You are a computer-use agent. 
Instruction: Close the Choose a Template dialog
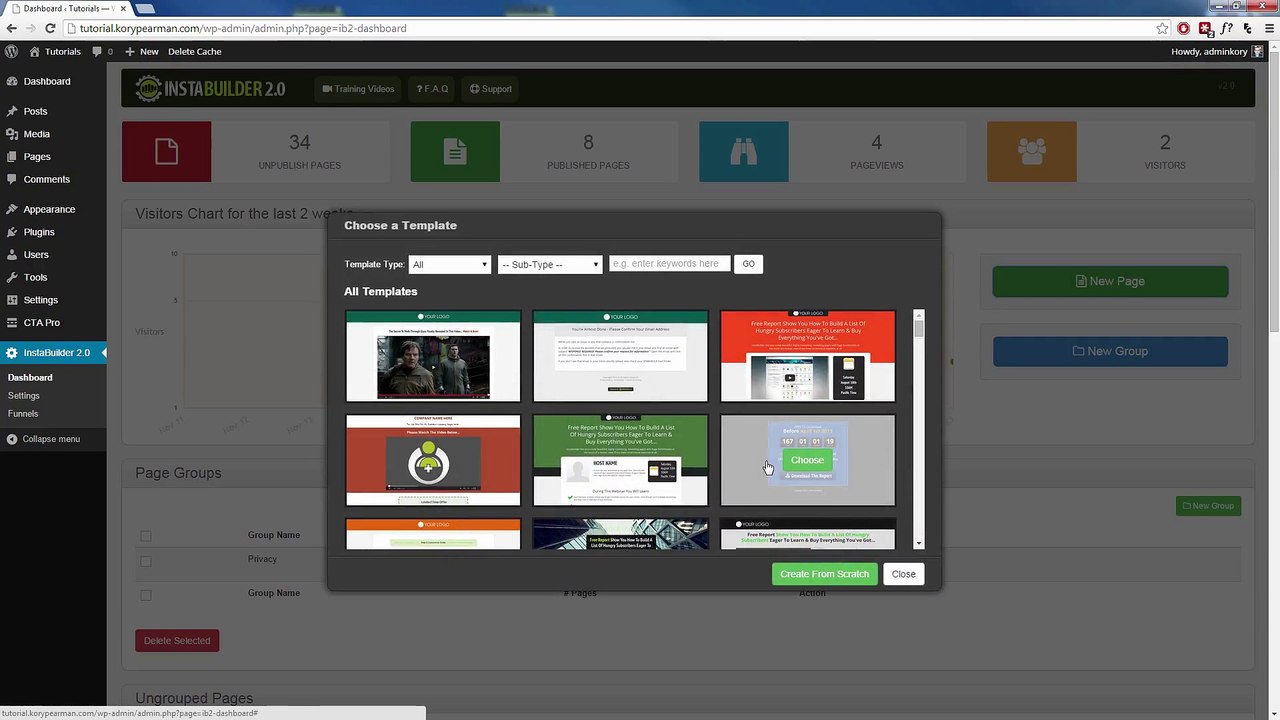903,574
